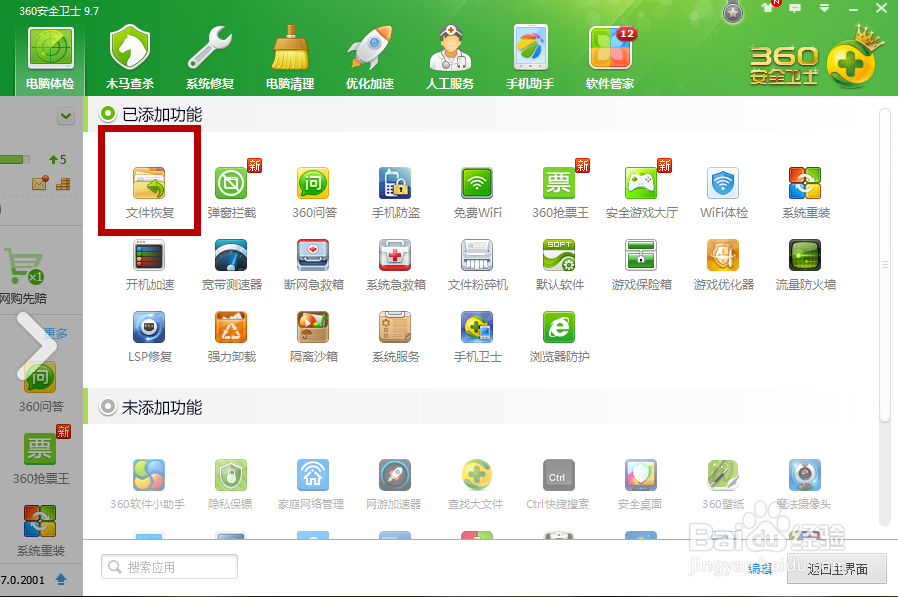This screenshot has height=597, width=898.
Task: Open 软件管家 software manager tab
Action: [x=611, y=58]
